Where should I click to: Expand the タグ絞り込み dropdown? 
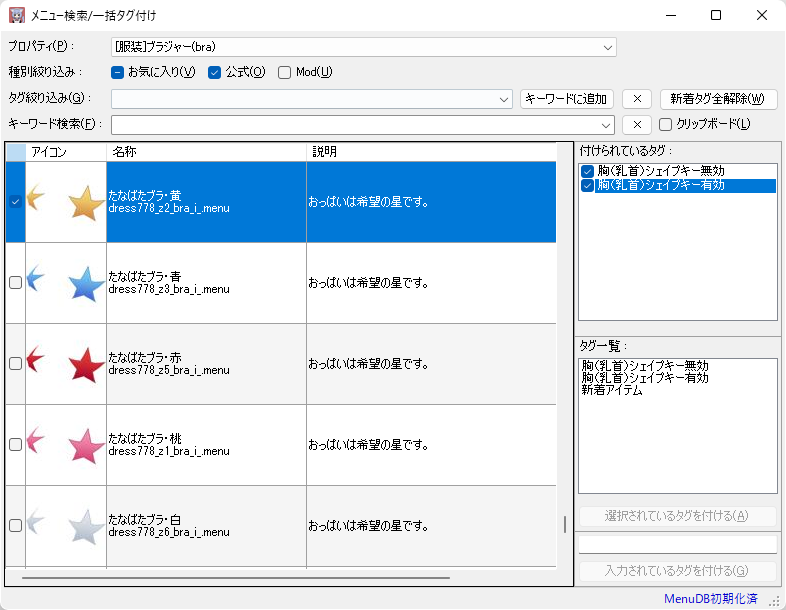click(504, 99)
